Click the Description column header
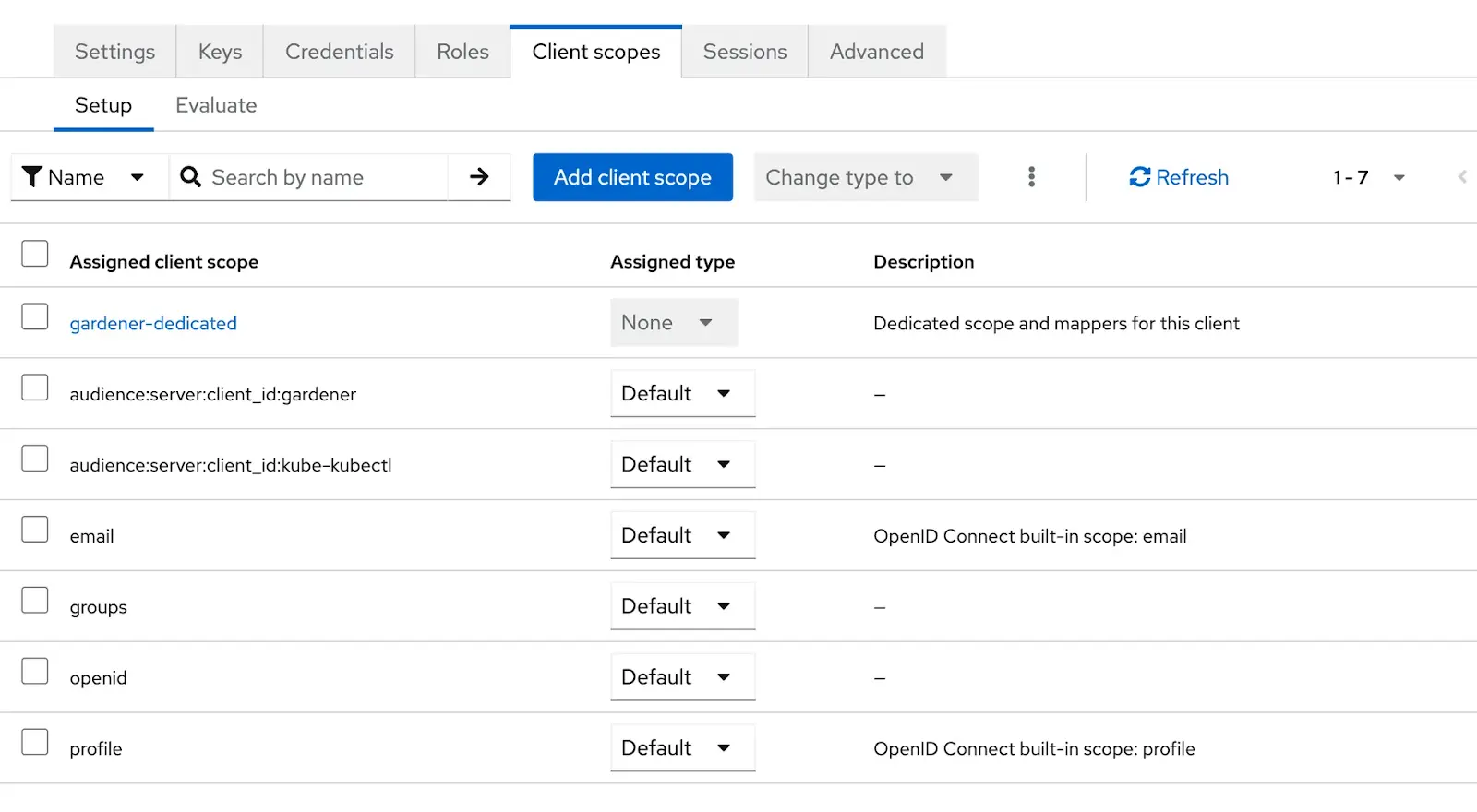Image resolution: width=1477 pixels, height=812 pixels. (x=924, y=262)
